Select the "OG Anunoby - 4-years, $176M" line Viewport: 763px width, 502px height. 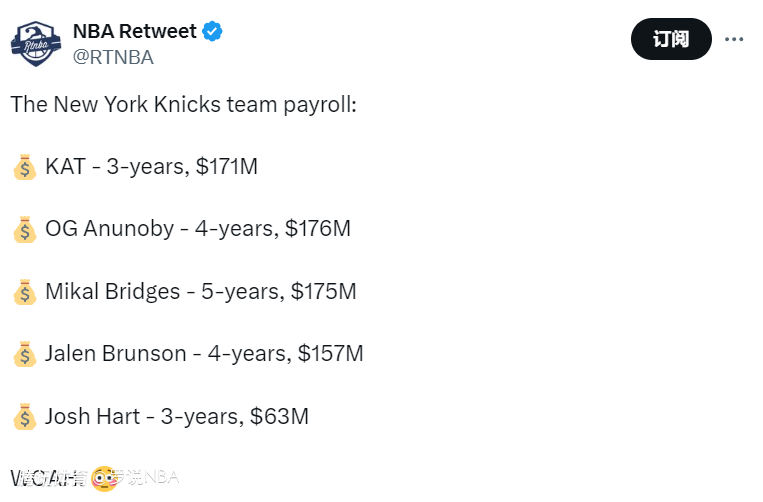point(198,229)
